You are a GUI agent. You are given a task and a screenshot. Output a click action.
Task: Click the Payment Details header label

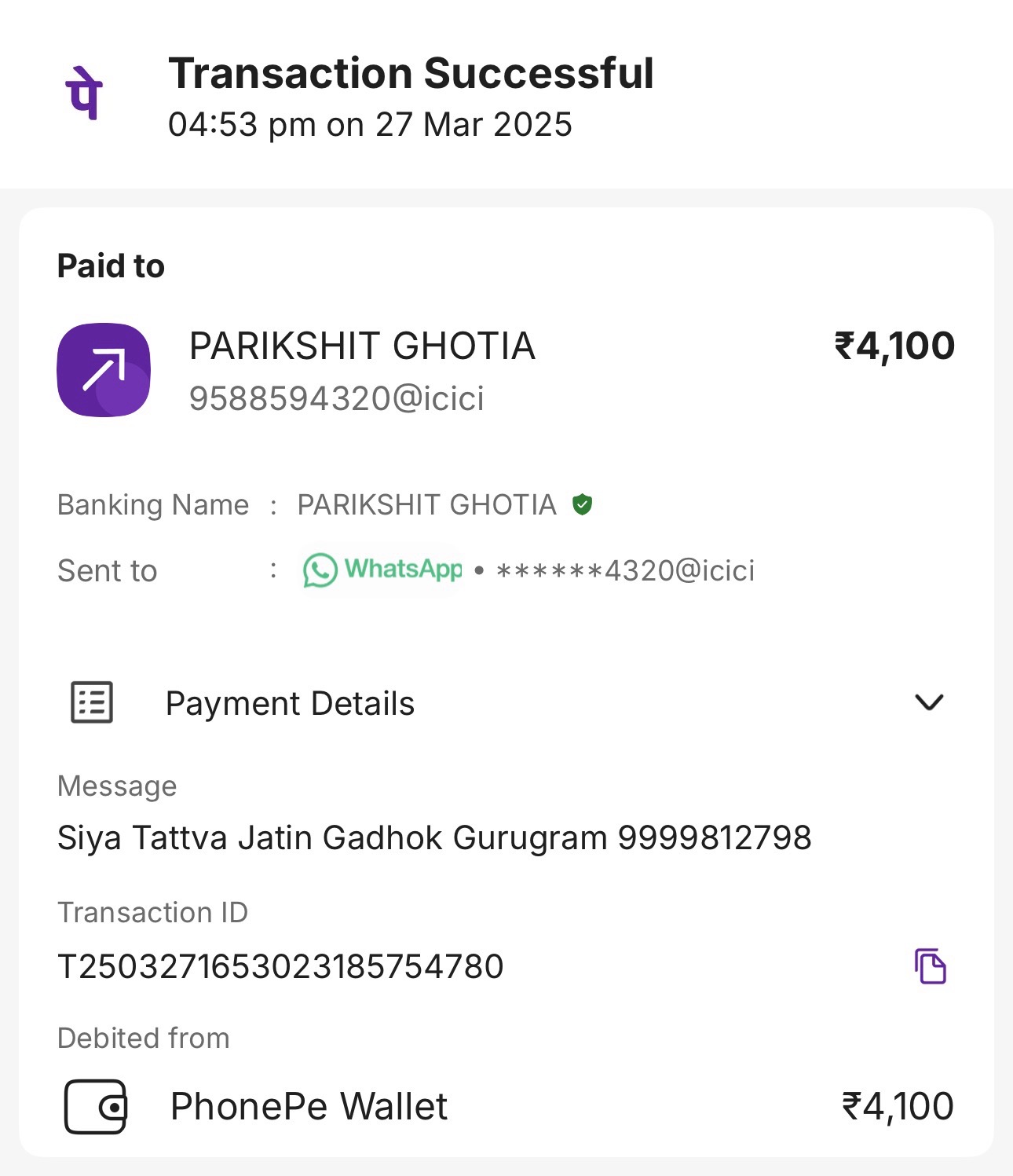point(290,704)
